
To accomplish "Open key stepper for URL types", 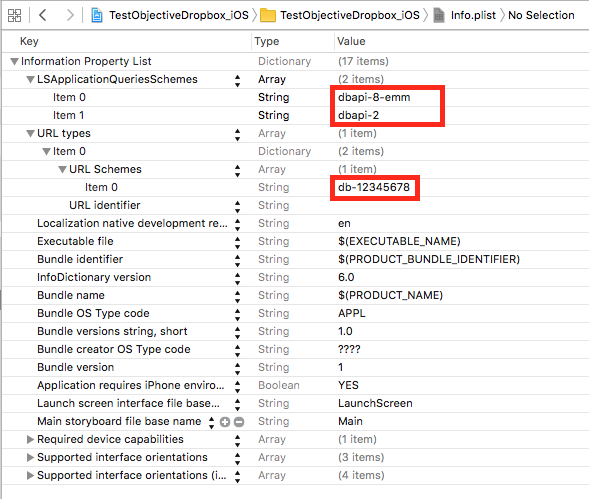I will click(237, 134).
